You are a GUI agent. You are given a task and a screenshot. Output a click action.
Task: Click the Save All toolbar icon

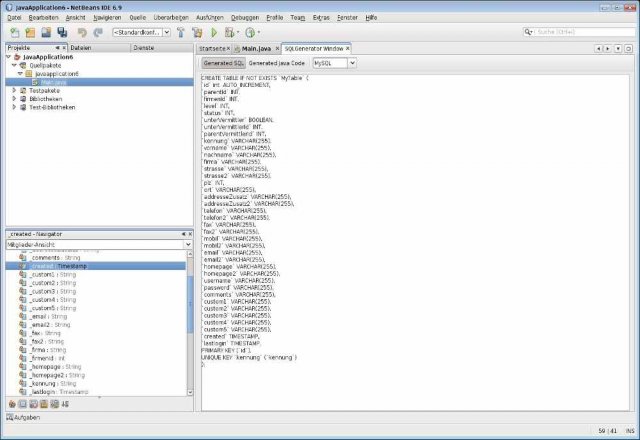click(x=62, y=32)
